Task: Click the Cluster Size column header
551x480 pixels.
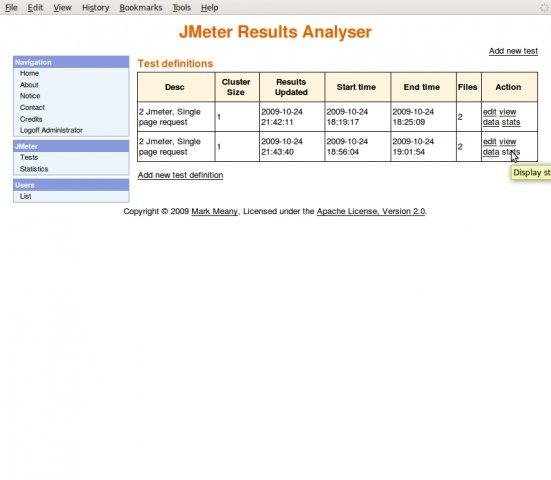Action: [x=237, y=87]
